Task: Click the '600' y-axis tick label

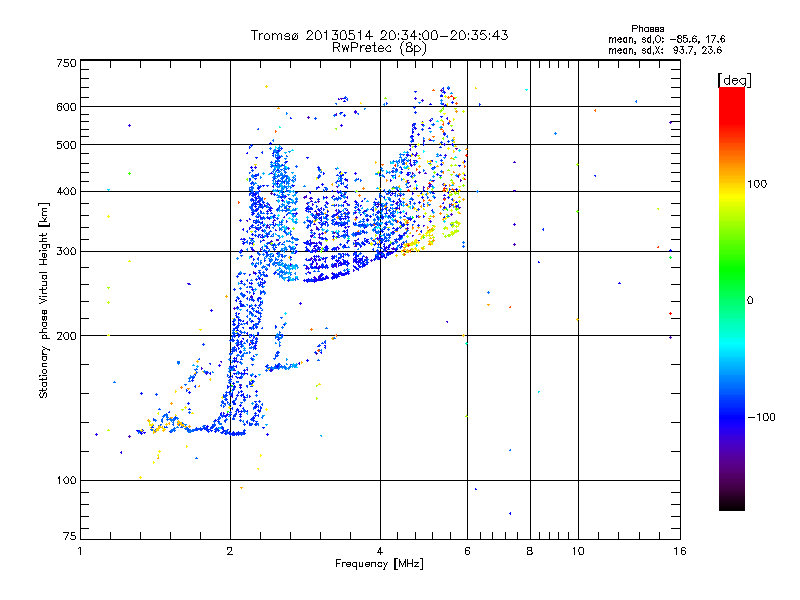Action: [x=66, y=107]
